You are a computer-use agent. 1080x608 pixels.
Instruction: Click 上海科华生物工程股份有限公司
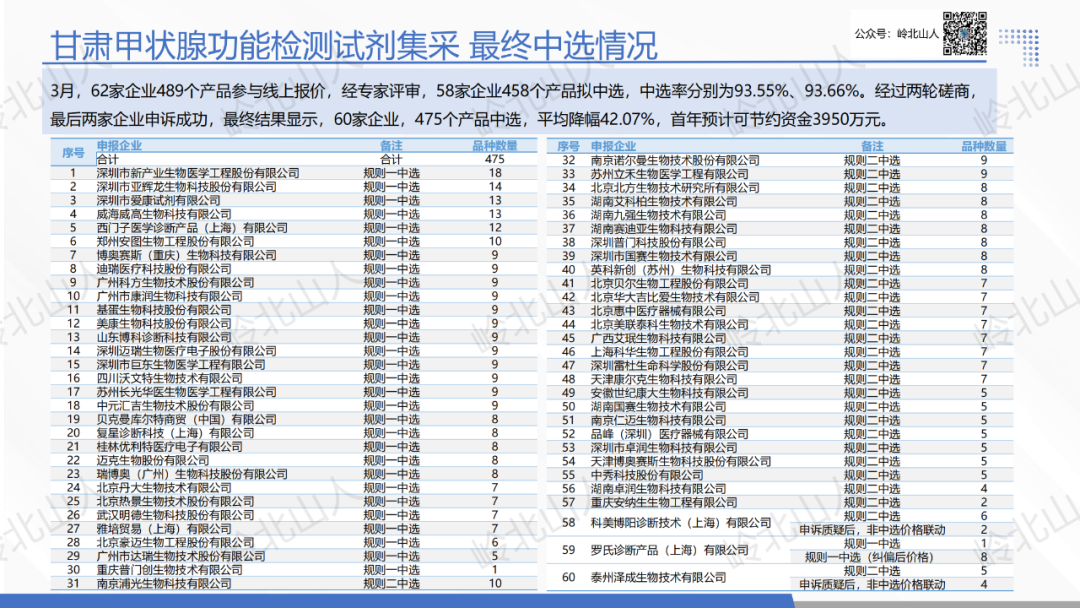click(x=669, y=352)
